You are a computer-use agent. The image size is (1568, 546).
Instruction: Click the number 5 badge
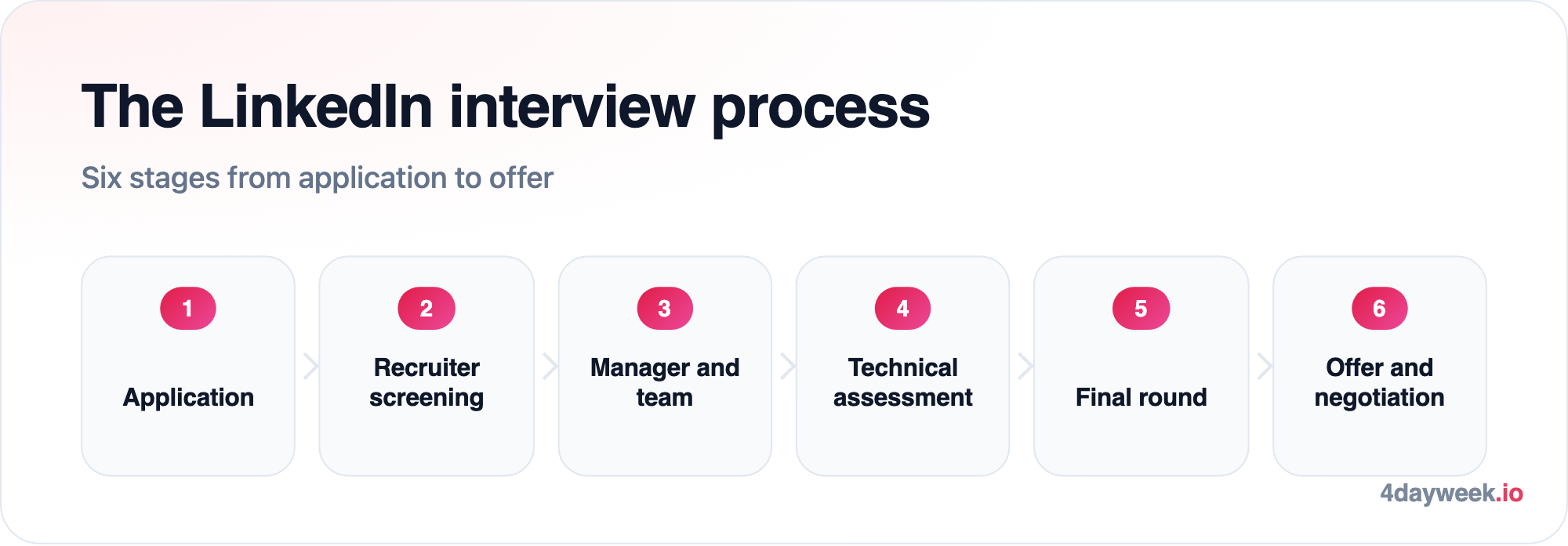(1142, 309)
